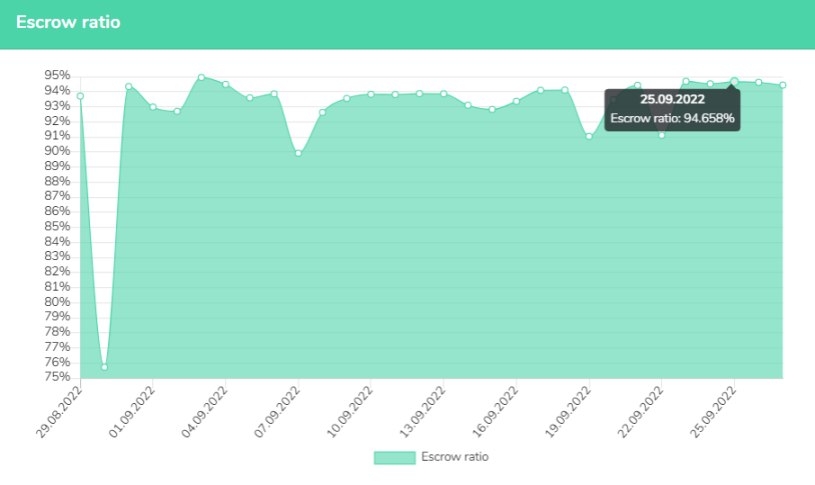Viewport: 815px width, 485px height.
Task: Select the data point for 01.09.2022
Action: pyautogui.click(x=153, y=107)
